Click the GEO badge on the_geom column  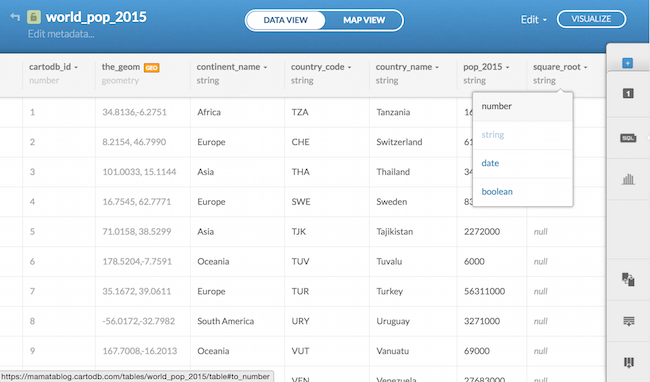click(x=151, y=68)
